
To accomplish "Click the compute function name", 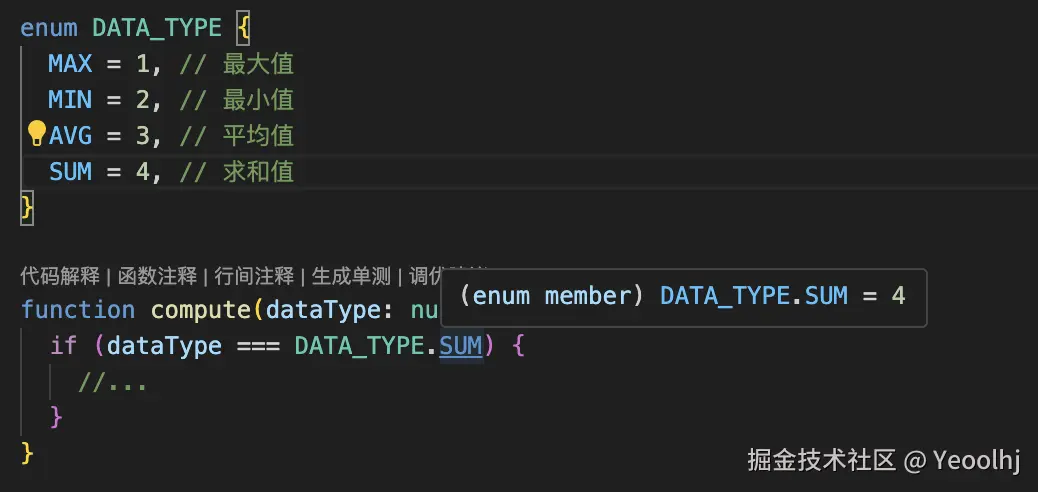I will pos(203,310).
